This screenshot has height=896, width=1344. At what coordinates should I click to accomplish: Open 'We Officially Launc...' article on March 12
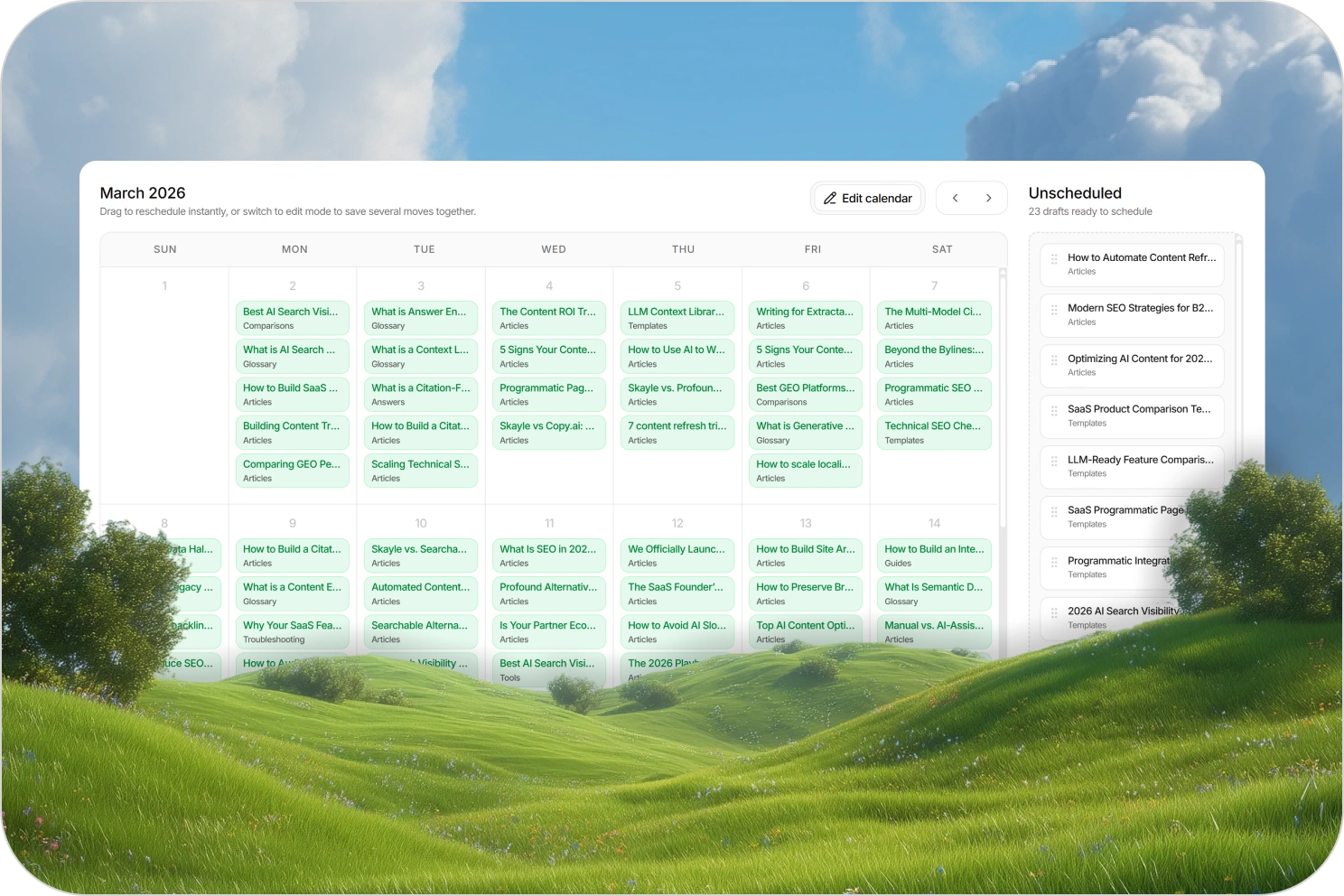[x=677, y=555]
